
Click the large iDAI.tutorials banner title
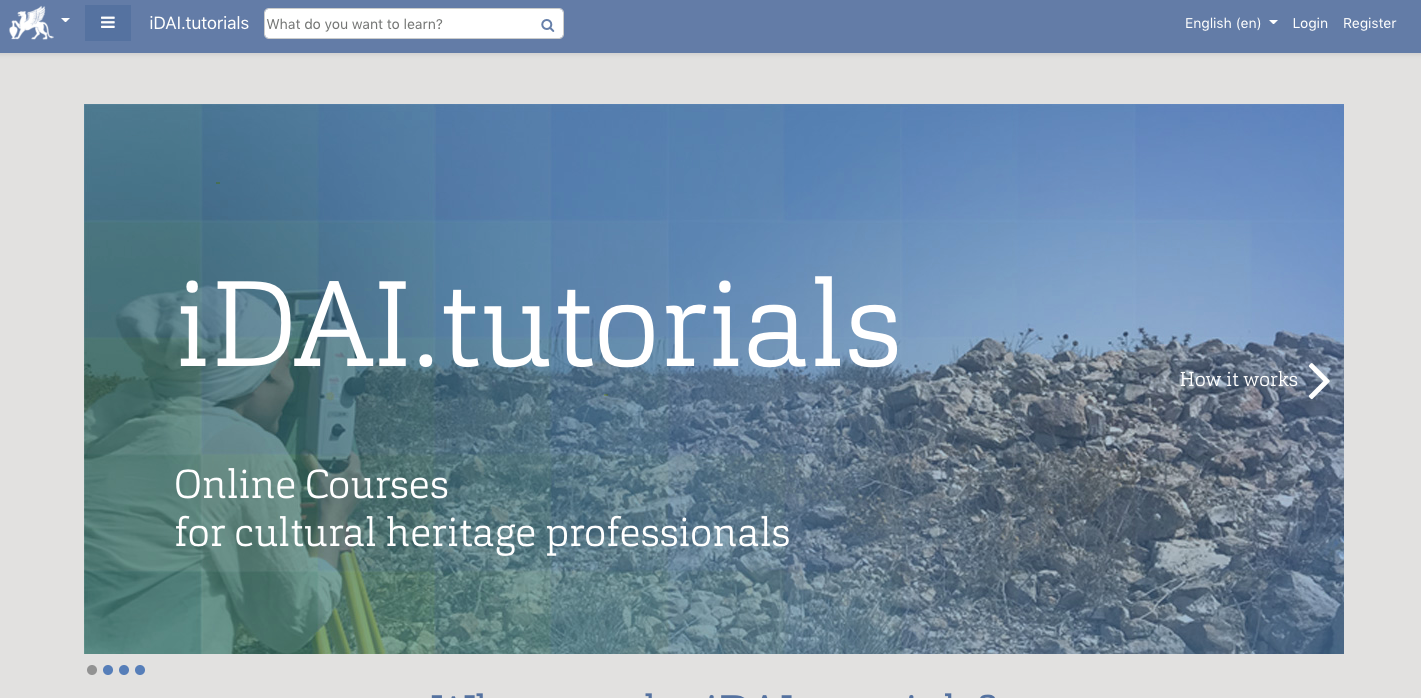[x=538, y=323]
